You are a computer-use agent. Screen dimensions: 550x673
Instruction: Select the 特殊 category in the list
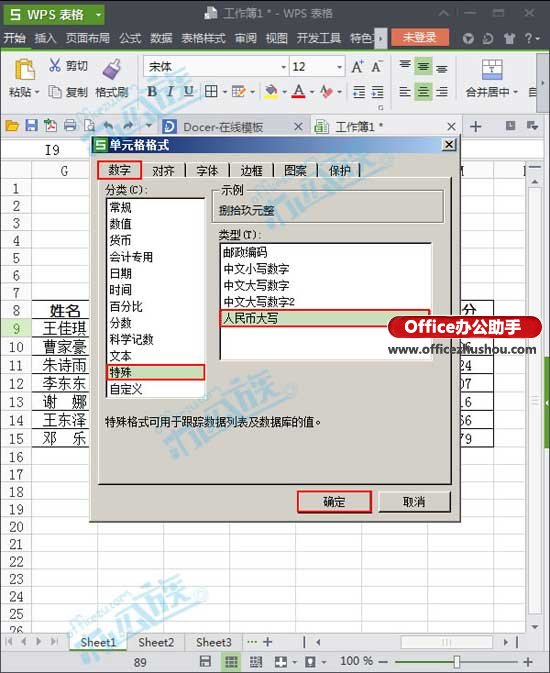[155, 373]
